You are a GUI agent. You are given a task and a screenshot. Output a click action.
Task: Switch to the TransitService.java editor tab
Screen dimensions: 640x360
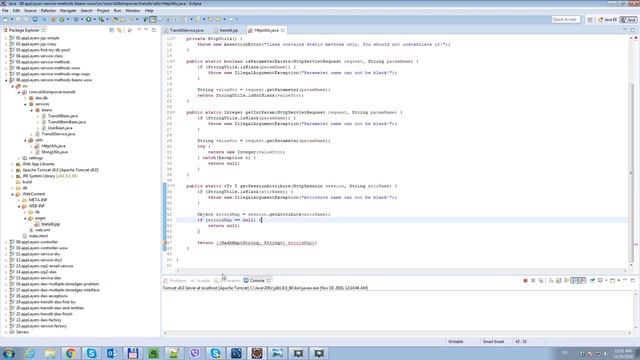pyautogui.click(x=186, y=30)
